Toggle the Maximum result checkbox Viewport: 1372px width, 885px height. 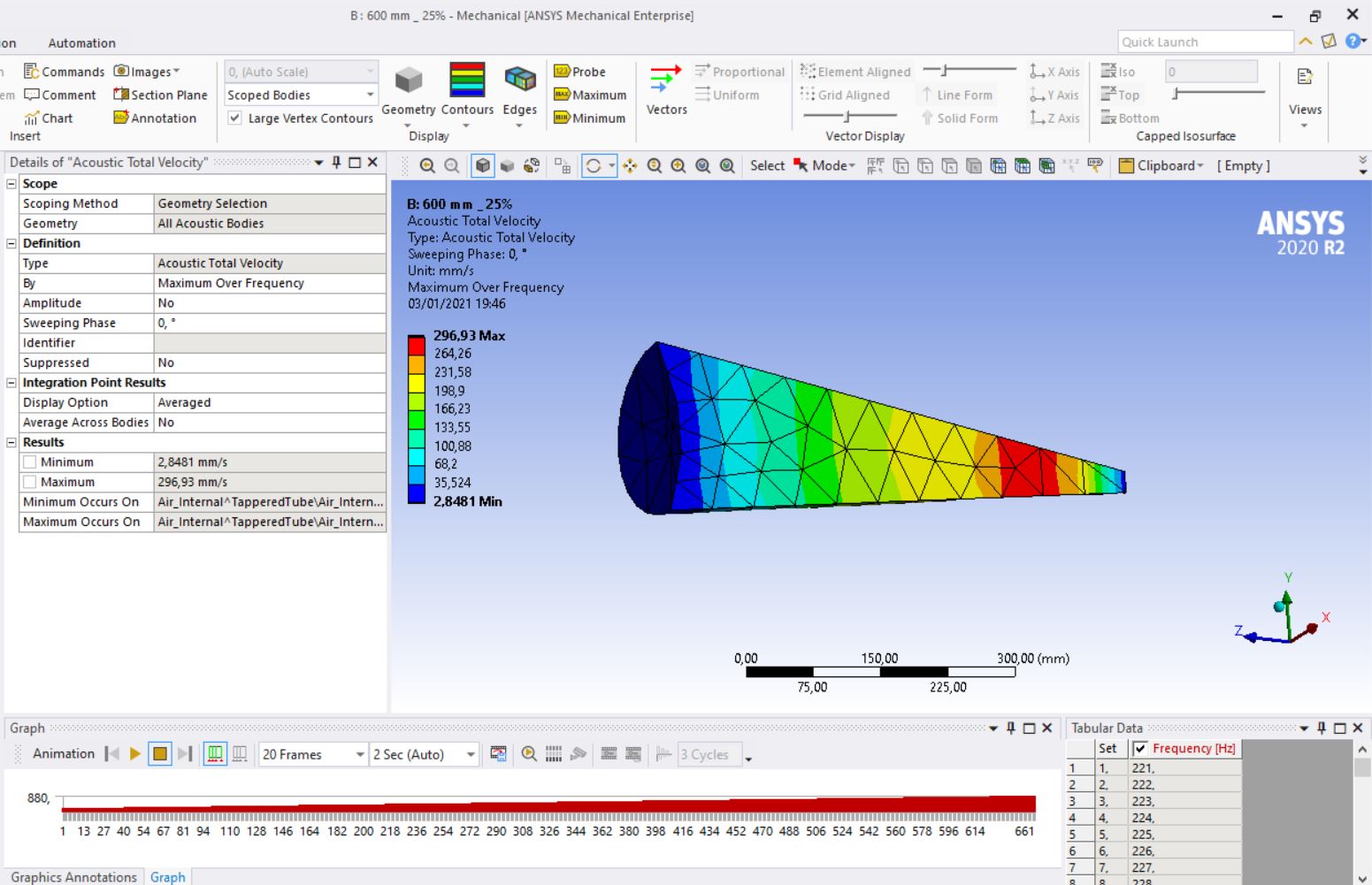pos(30,482)
